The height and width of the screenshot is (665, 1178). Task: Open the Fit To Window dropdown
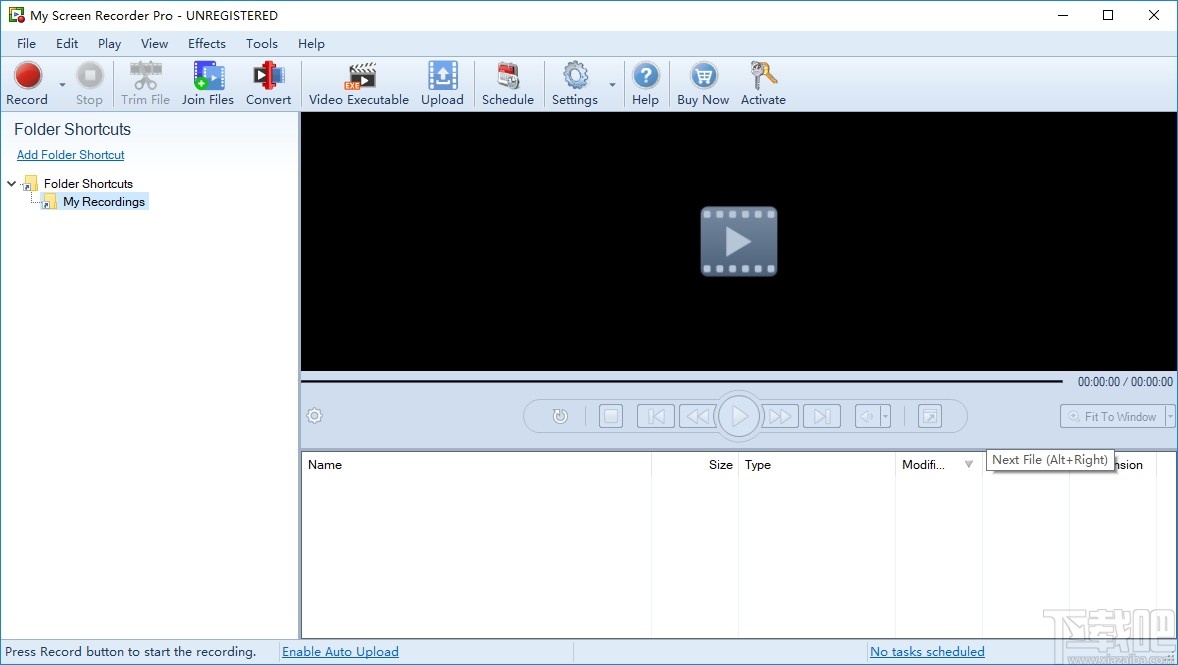coord(1168,416)
